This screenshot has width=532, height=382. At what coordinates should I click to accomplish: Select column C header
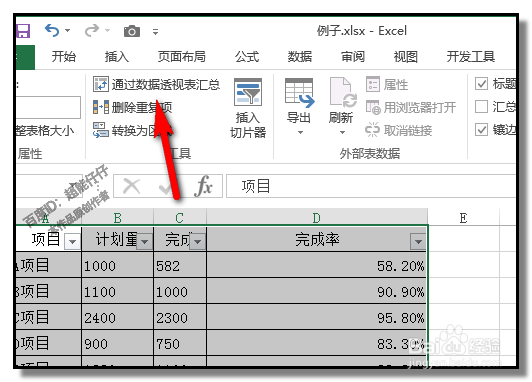[x=179, y=218]
